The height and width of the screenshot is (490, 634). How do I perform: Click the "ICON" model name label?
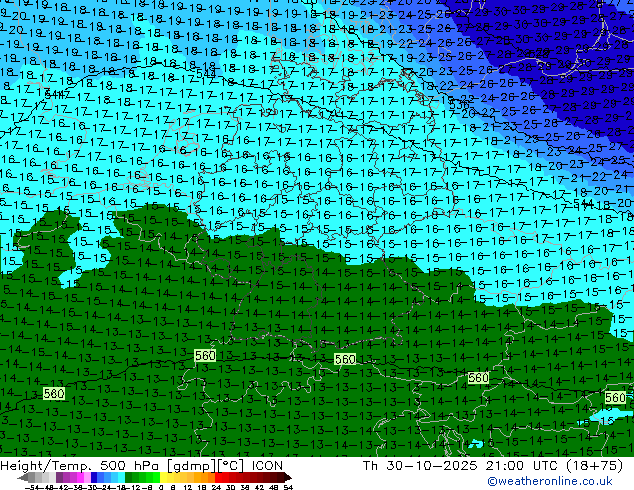pos(267,465)
